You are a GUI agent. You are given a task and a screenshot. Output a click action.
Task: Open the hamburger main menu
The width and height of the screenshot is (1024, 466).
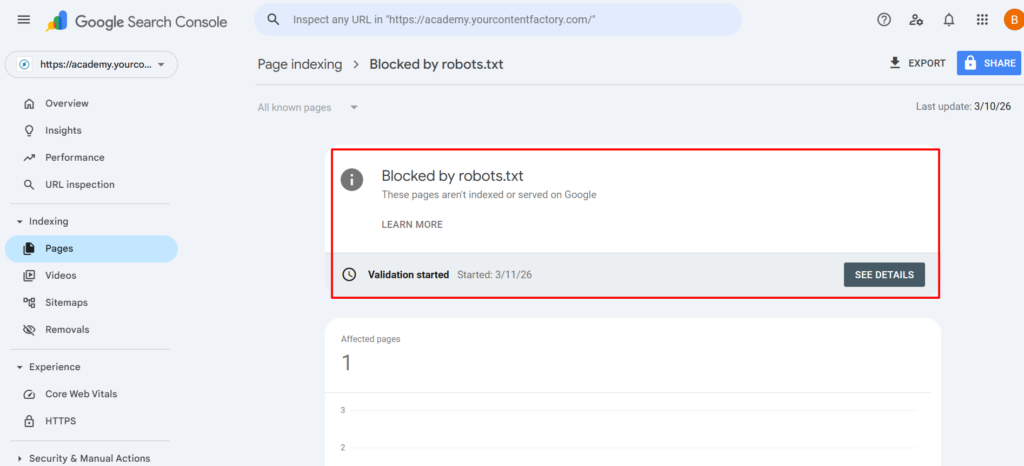pos(24,20)
